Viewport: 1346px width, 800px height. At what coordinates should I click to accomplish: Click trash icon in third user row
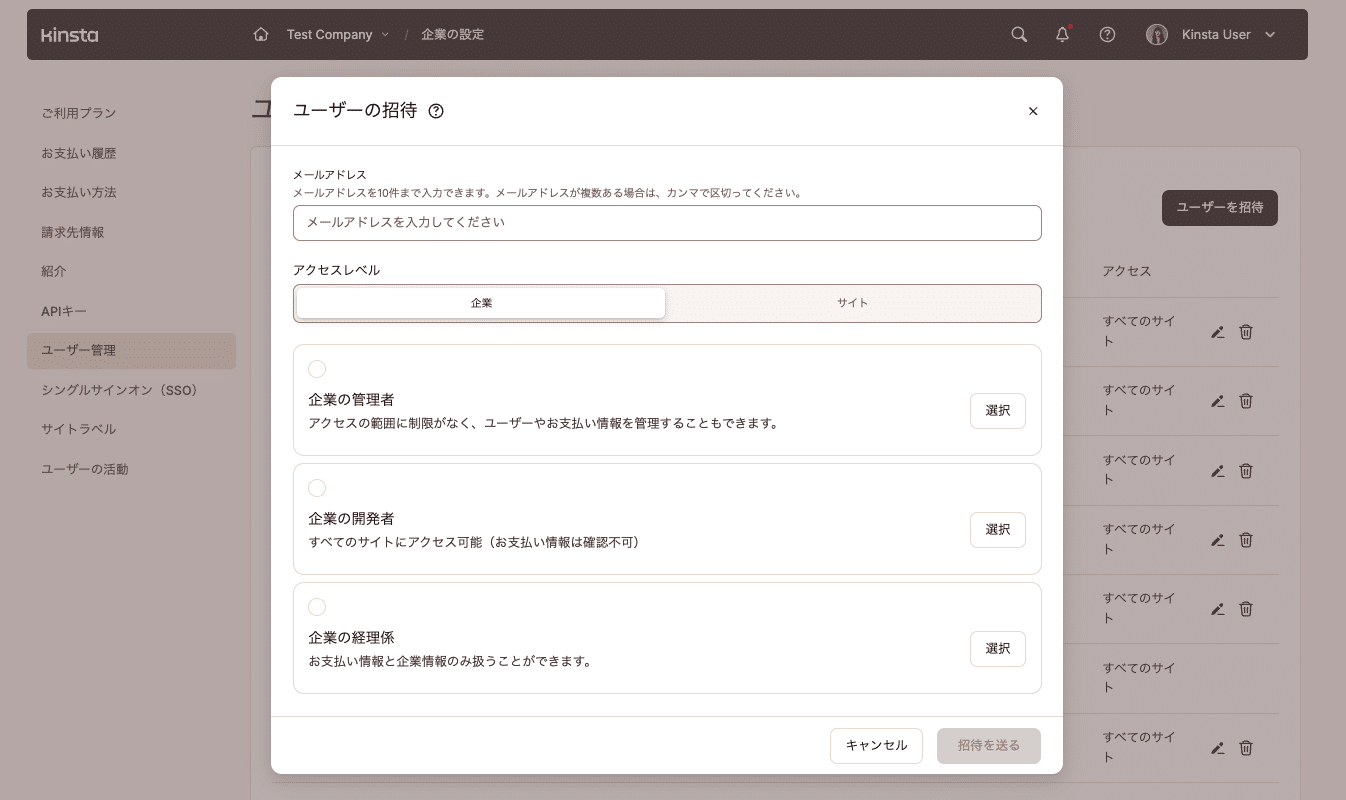(x=1246, y=470)
